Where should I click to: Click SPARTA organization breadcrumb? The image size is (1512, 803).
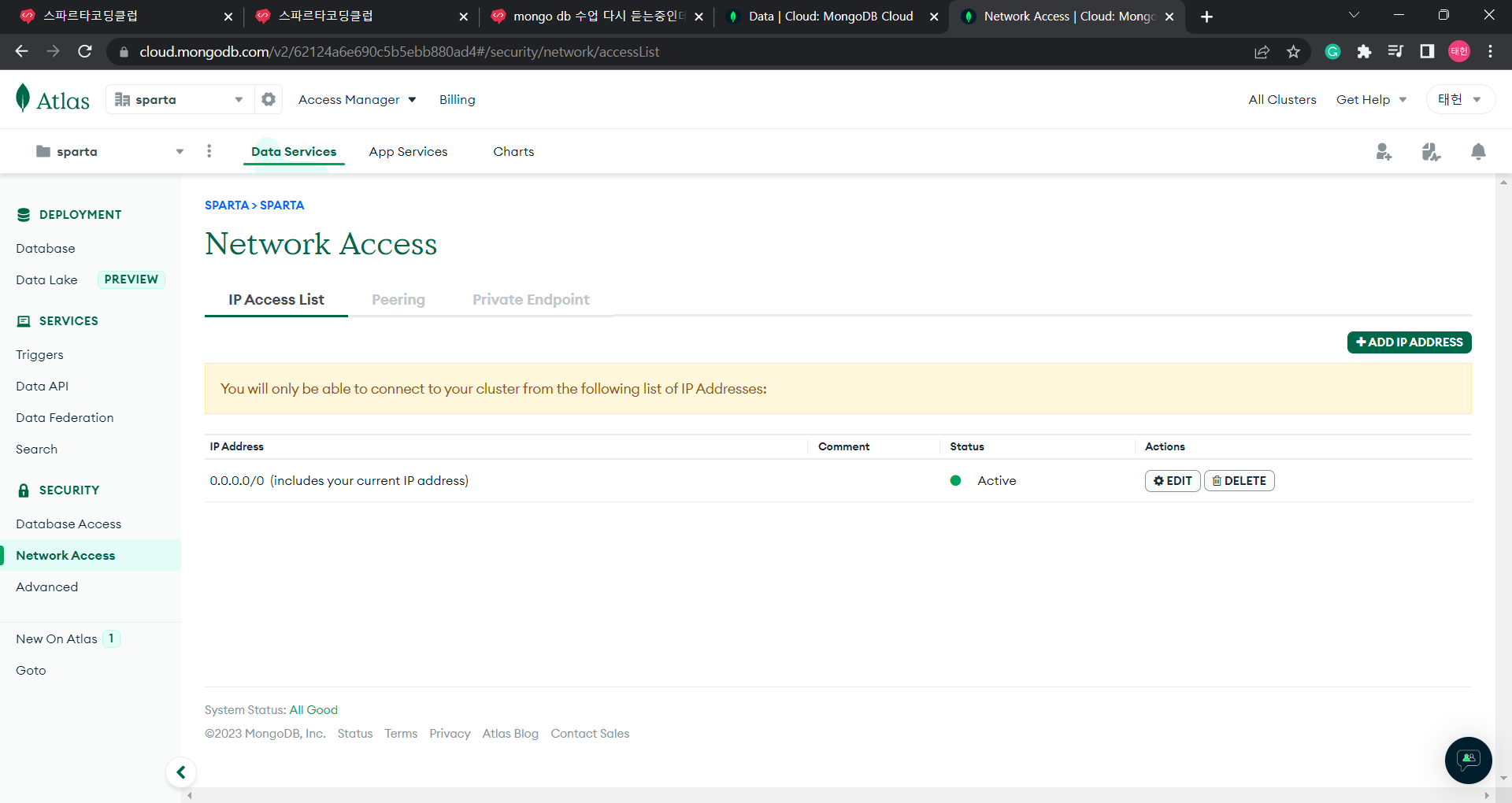[227, 205]
